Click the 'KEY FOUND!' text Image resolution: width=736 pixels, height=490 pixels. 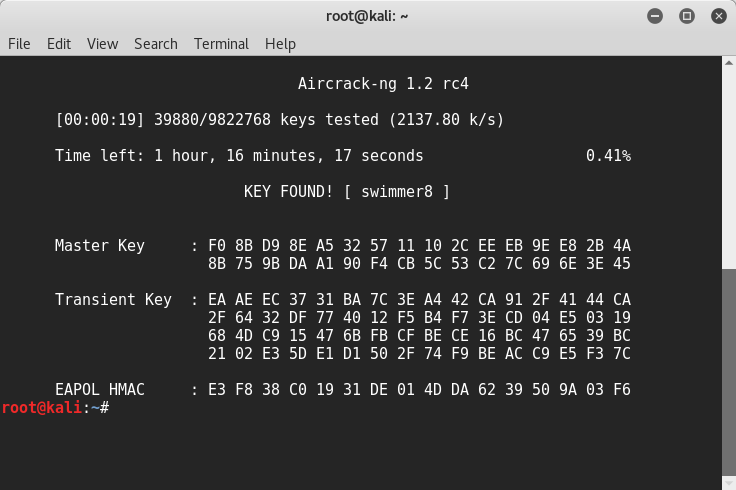click(x=288, y=191)
